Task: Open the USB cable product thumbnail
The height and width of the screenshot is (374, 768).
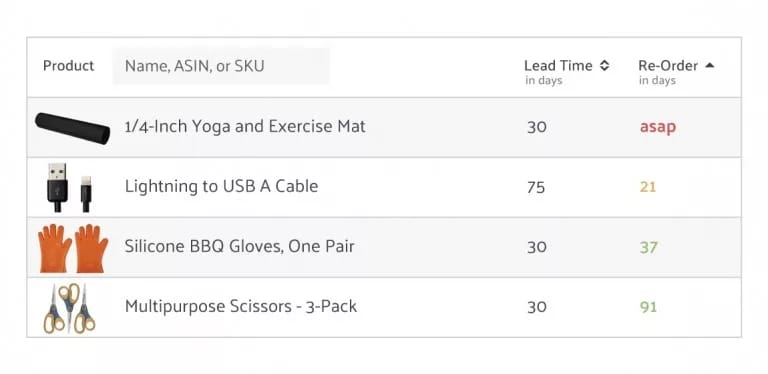Action: [x=69, y=188]
